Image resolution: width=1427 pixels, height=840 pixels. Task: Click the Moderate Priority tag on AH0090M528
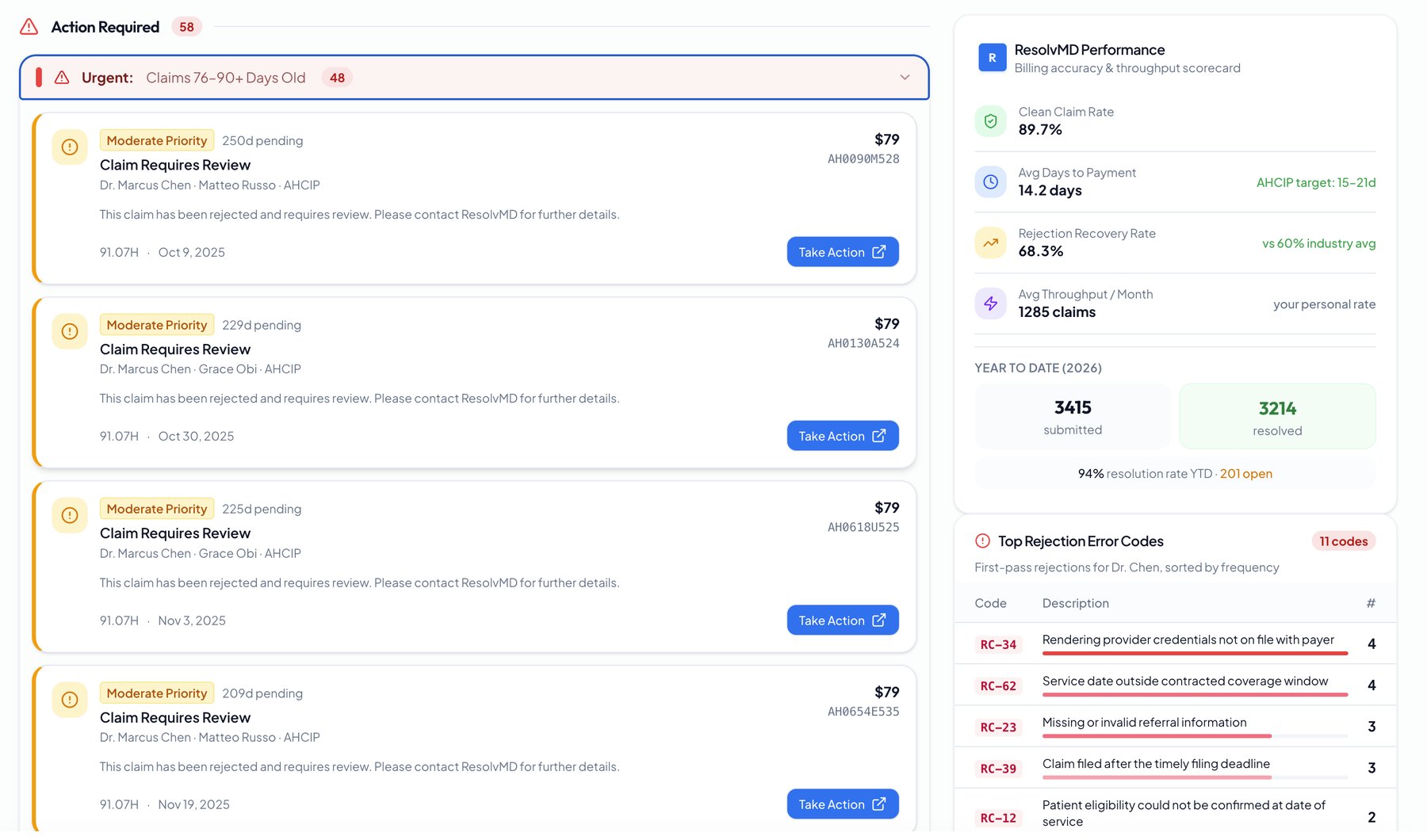tap(157, 140)
